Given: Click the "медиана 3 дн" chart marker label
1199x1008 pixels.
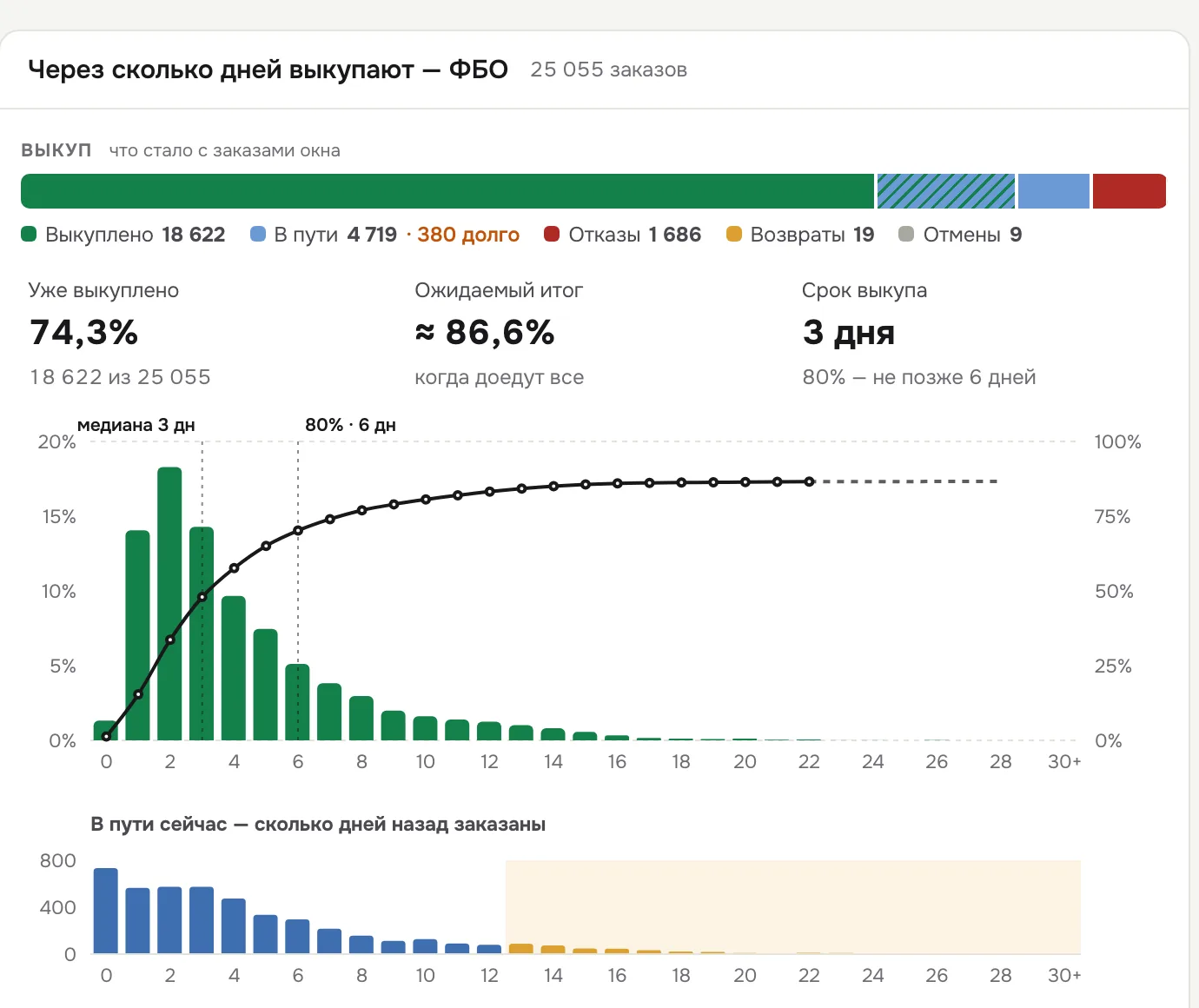Looking at the screenshot, I should click(x=136, y=425).
